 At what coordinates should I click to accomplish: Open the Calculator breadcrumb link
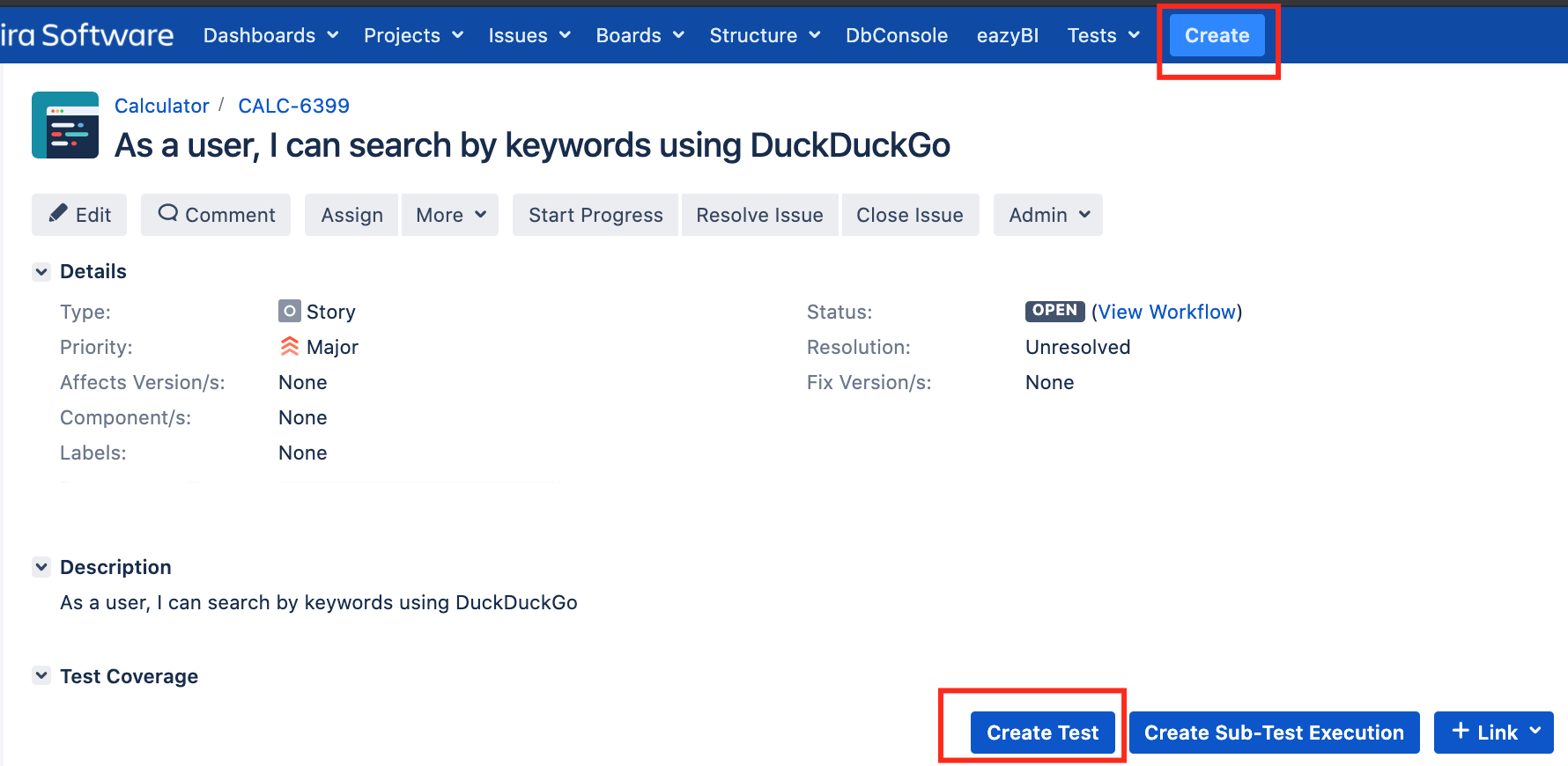[162, 106]
